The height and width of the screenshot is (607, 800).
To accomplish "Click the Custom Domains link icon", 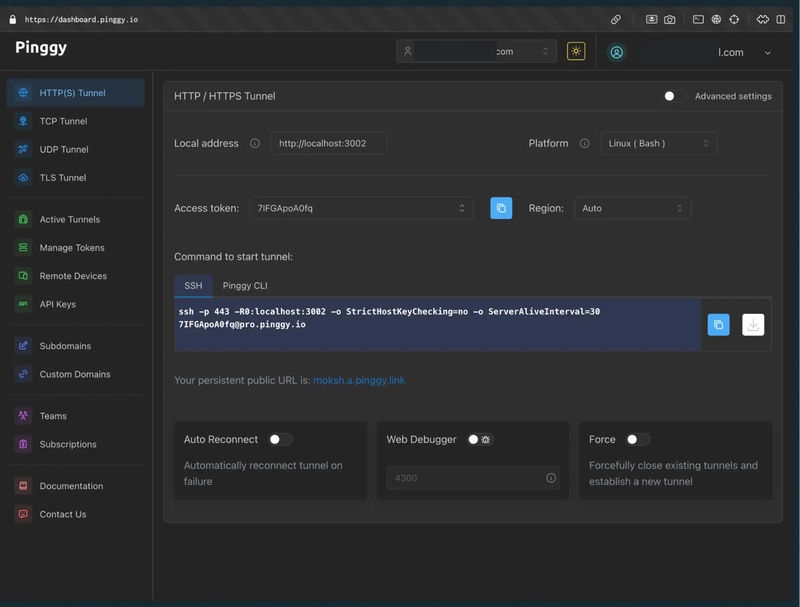I will click(x=23, y=374).
